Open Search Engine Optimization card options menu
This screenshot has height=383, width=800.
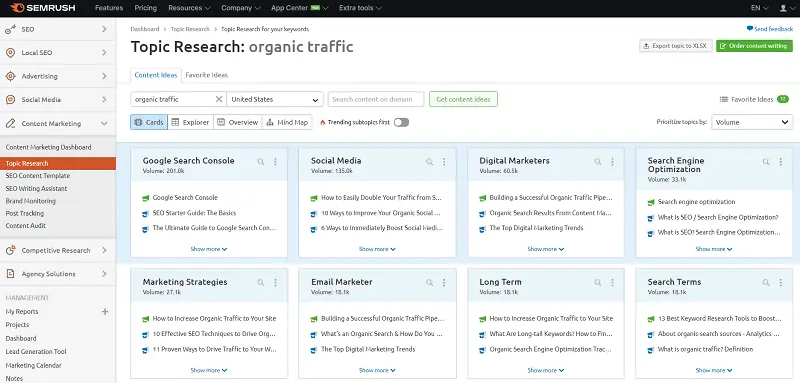pos(781,162)
